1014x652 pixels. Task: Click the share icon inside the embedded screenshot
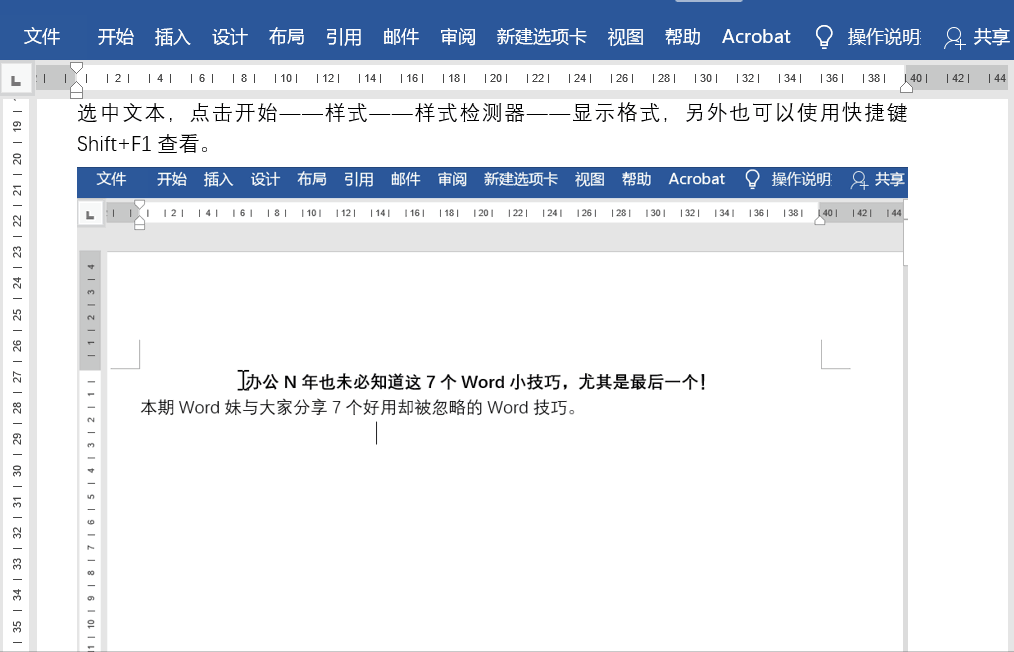858,179
